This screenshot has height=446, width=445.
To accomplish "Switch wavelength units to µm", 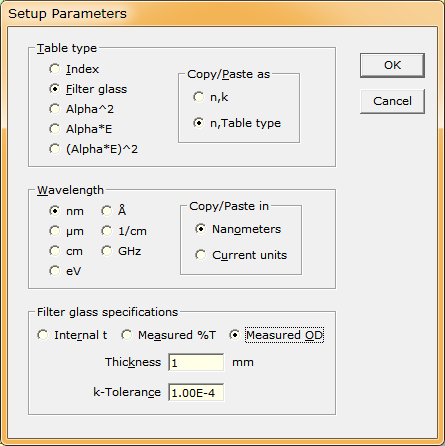I will (66, 231).
